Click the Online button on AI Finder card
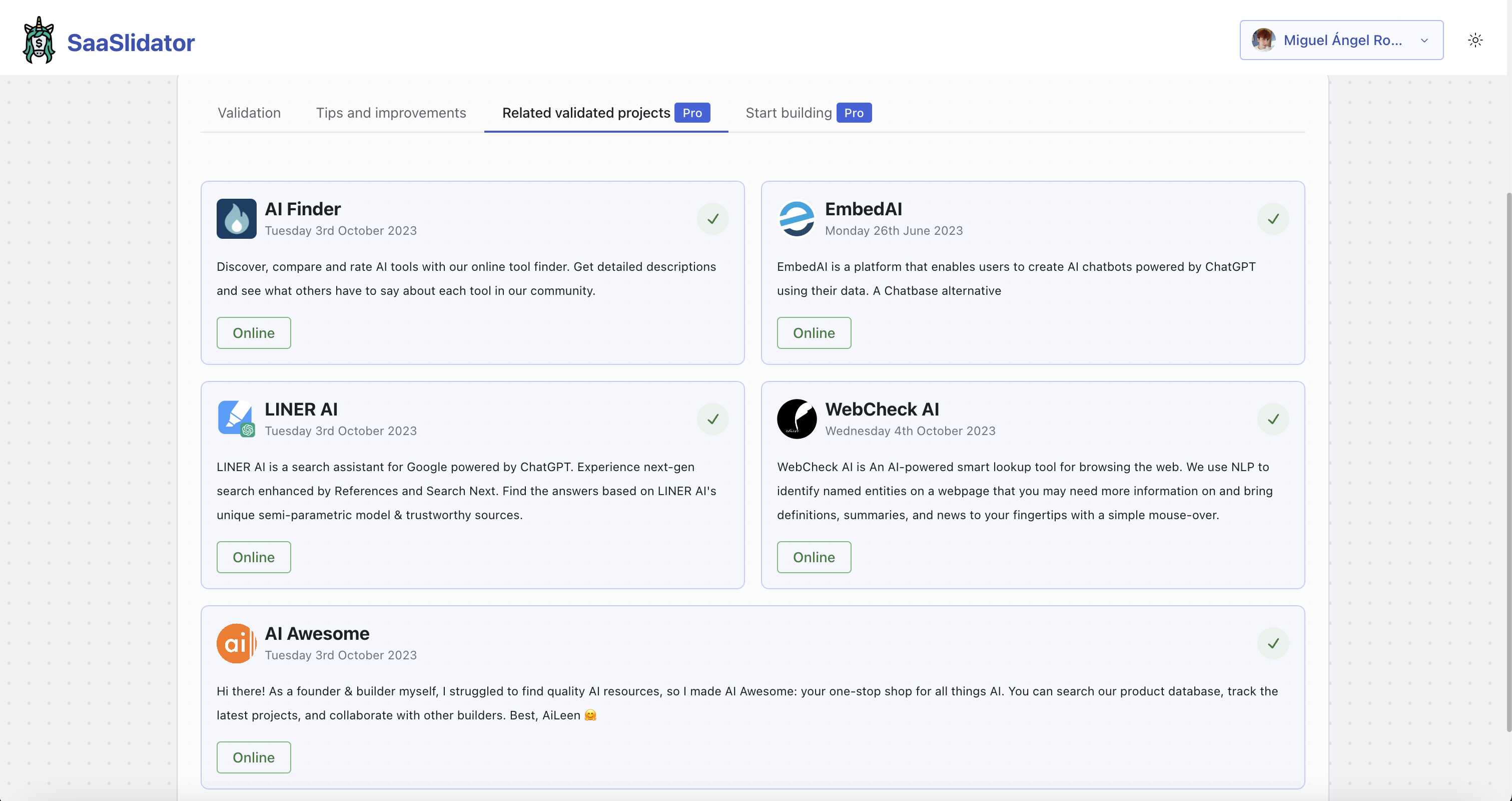Image resolution: width=1512 pixels, height=801 pixels. 254,332
